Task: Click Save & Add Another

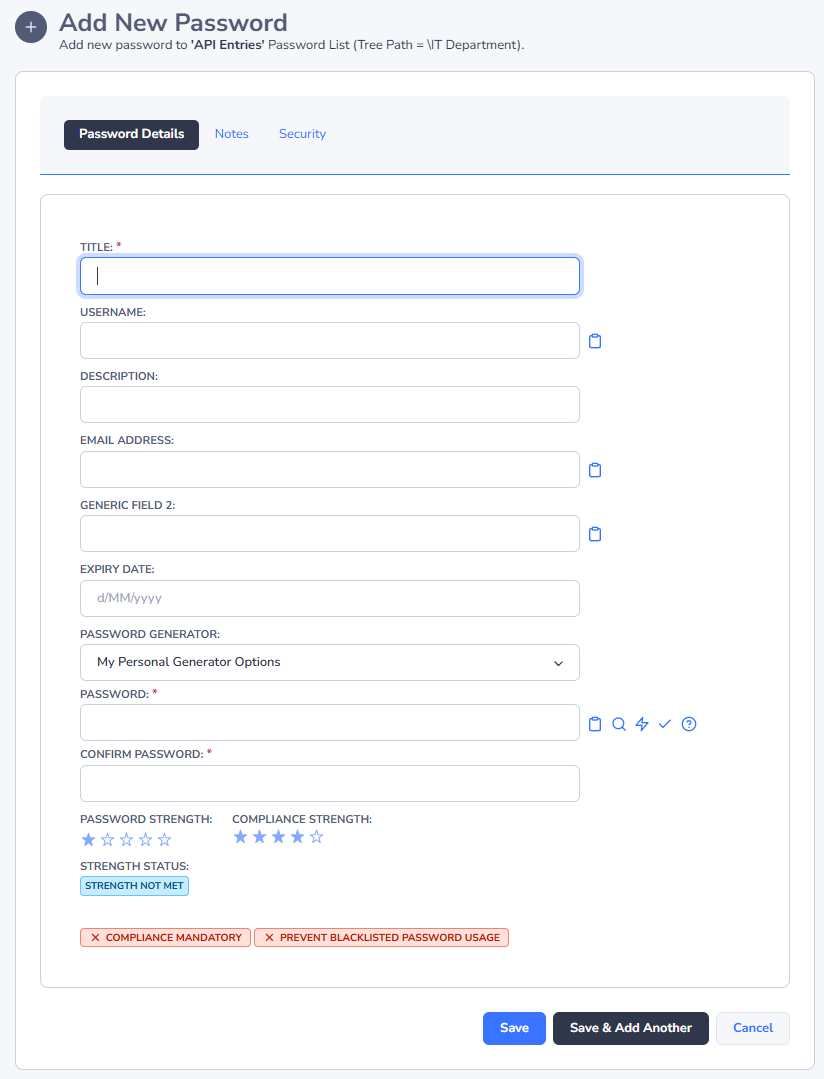Action: click(630, 1028)
